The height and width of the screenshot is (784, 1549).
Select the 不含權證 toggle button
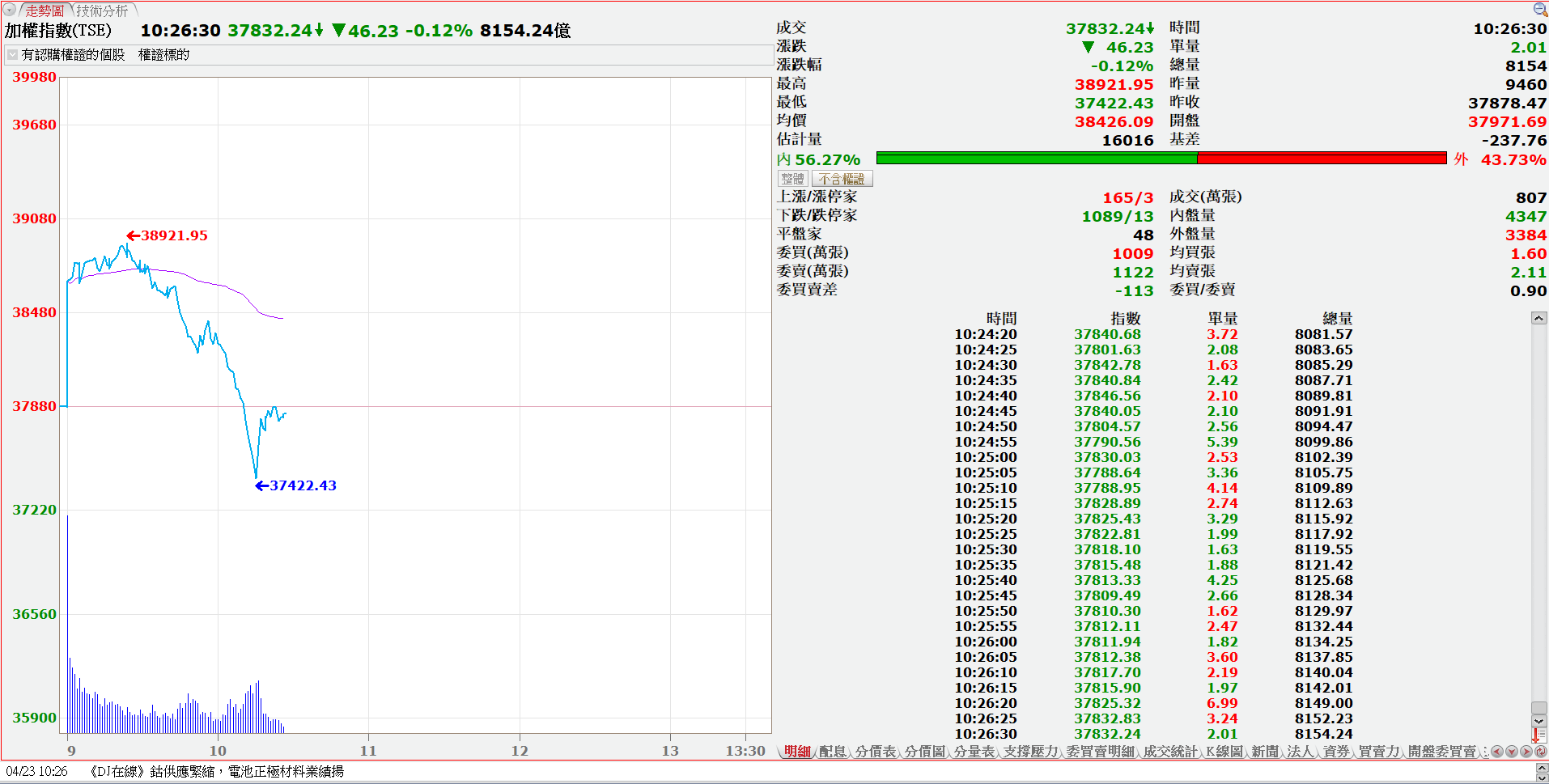coord(842,179)
